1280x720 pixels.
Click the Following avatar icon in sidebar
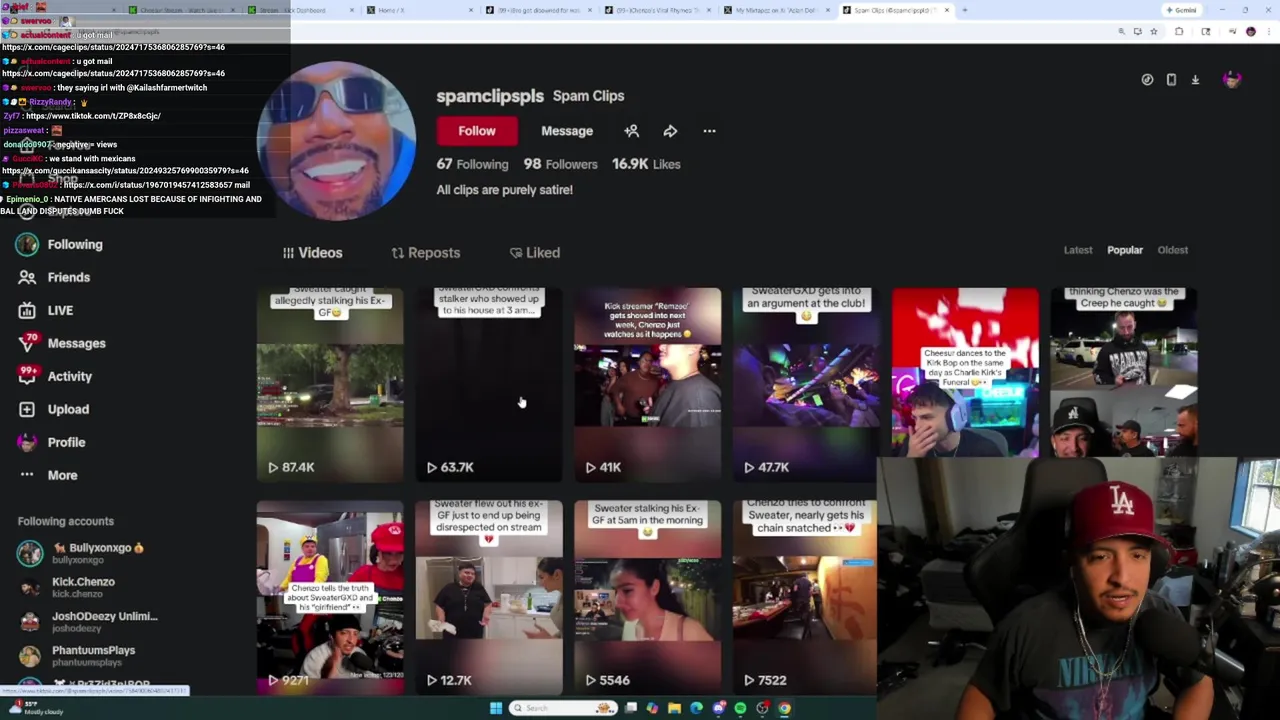(27, 244)
